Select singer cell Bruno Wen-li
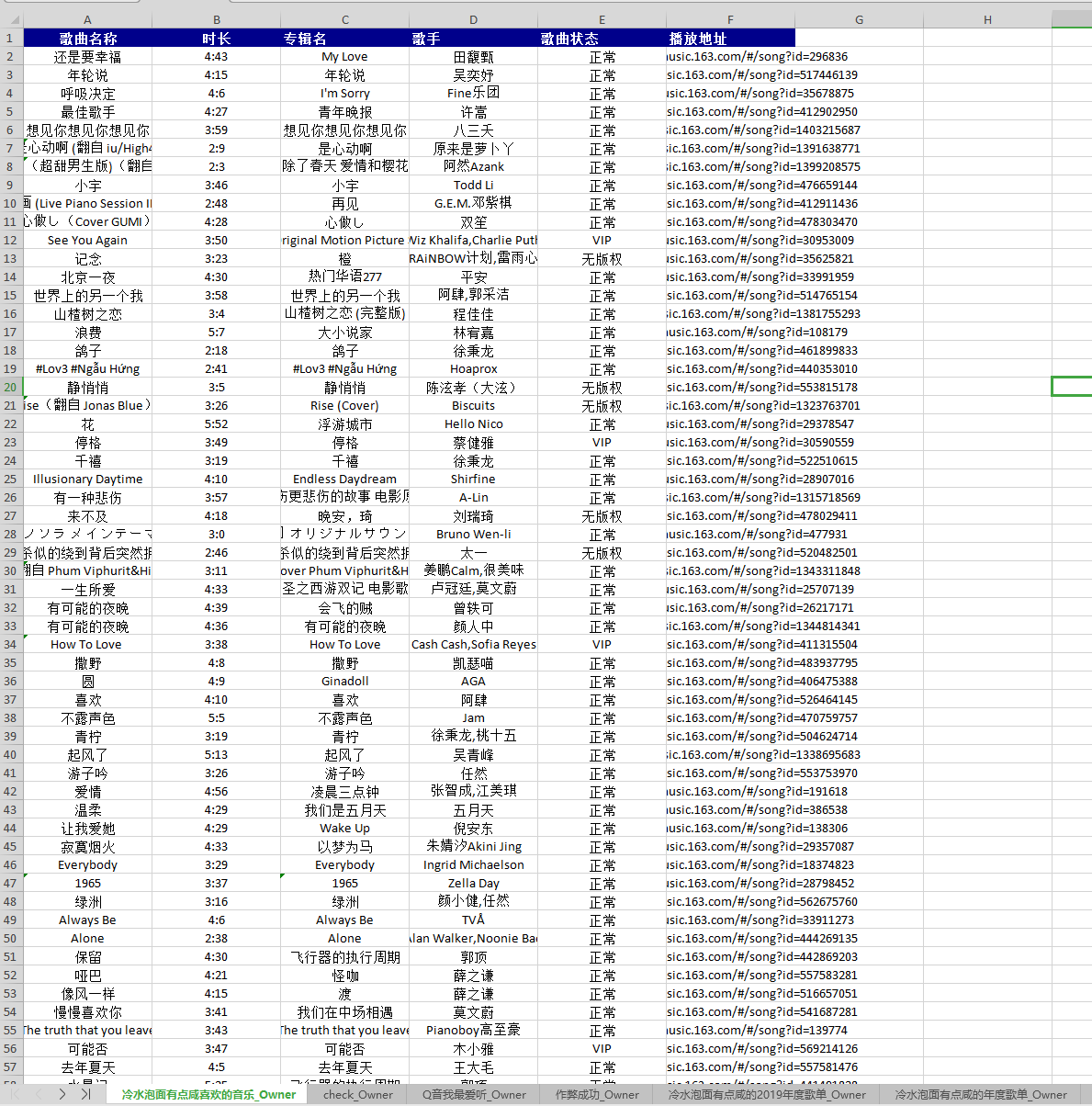 (474, 534)
